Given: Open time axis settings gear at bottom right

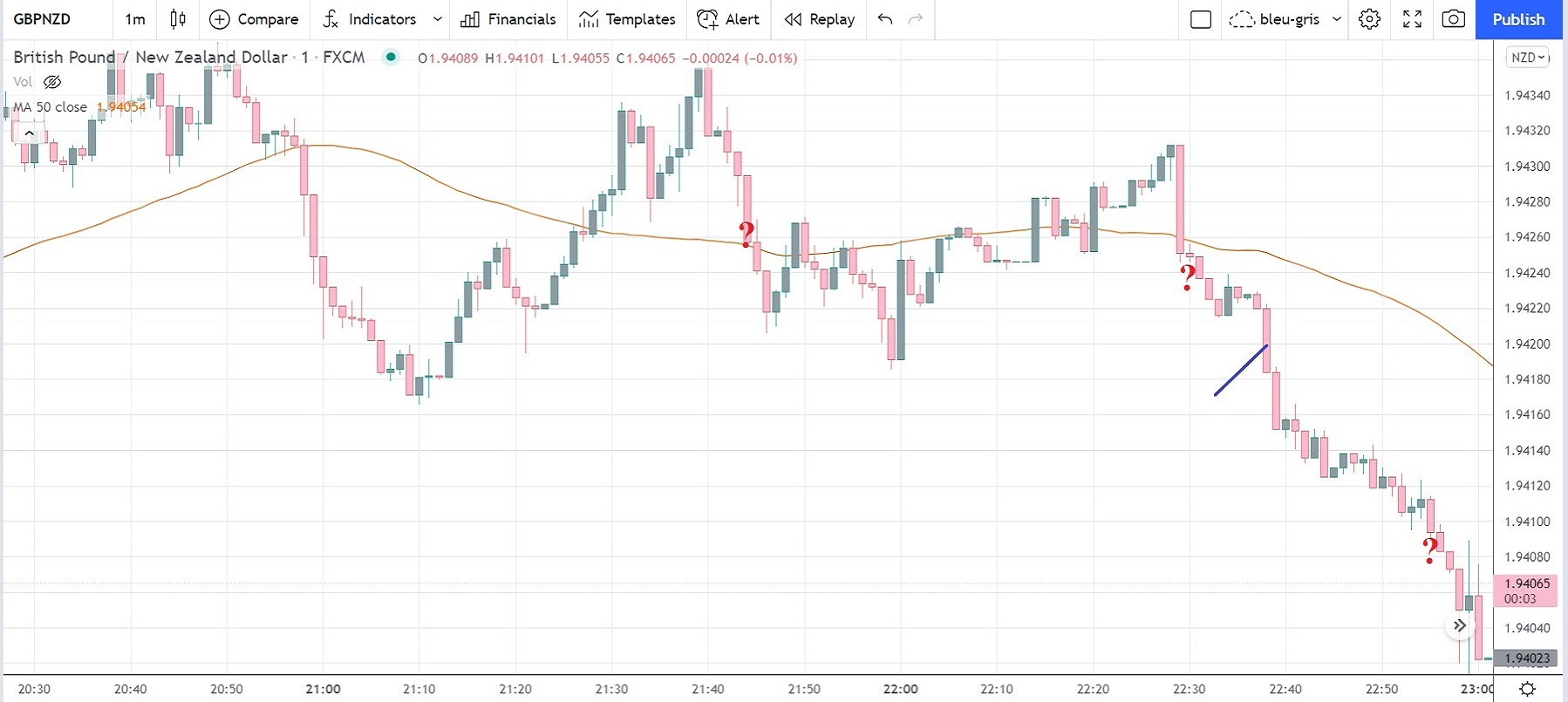Looking at the screenshot, I should (1527, 689).
